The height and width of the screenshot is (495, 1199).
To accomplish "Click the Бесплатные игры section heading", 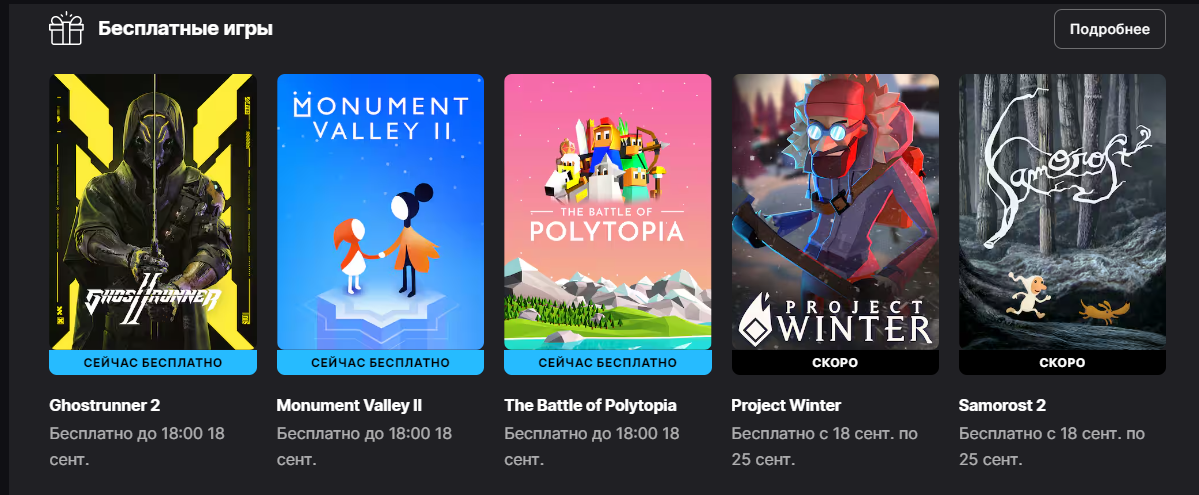I will [185, 29].
